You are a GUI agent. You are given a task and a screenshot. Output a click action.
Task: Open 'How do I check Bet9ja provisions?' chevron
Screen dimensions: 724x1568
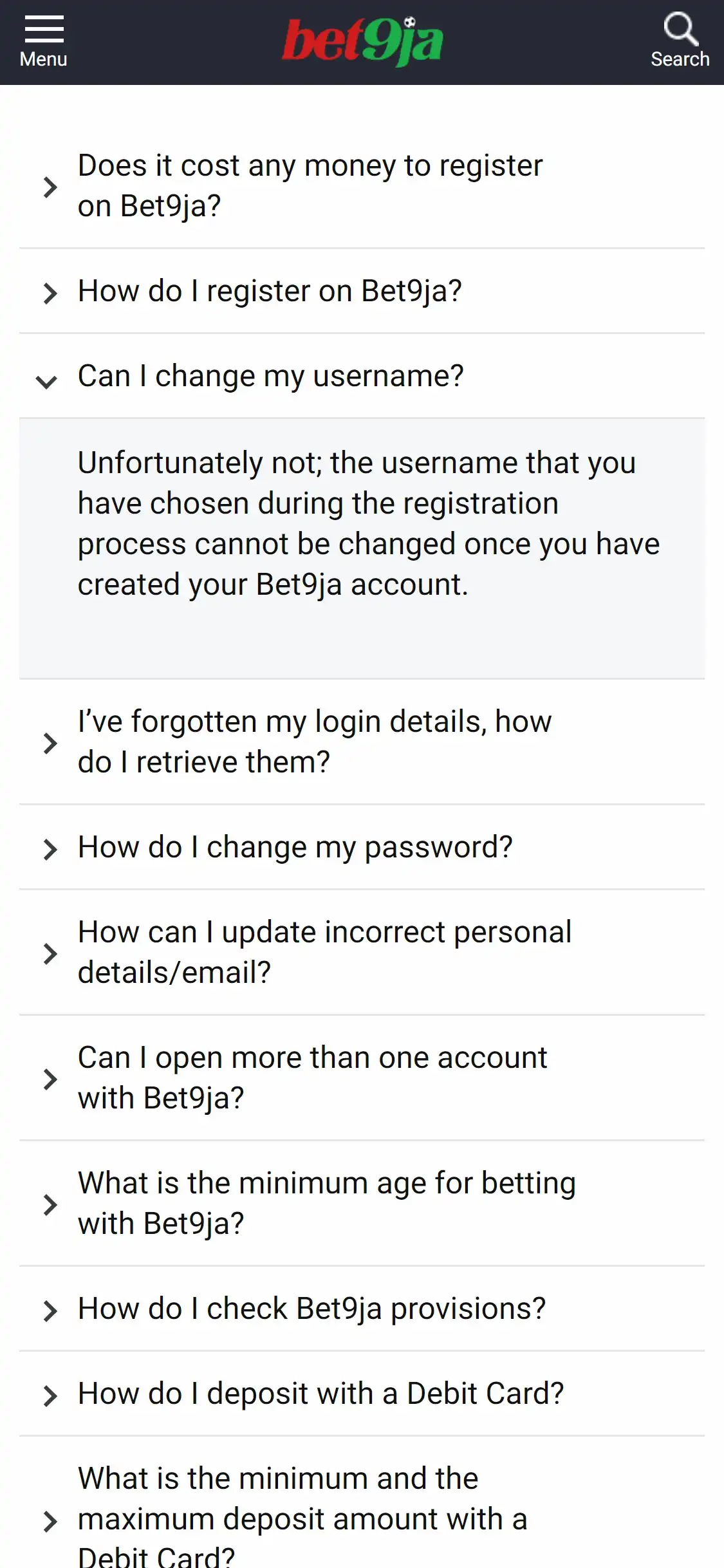click(50, 1311)
